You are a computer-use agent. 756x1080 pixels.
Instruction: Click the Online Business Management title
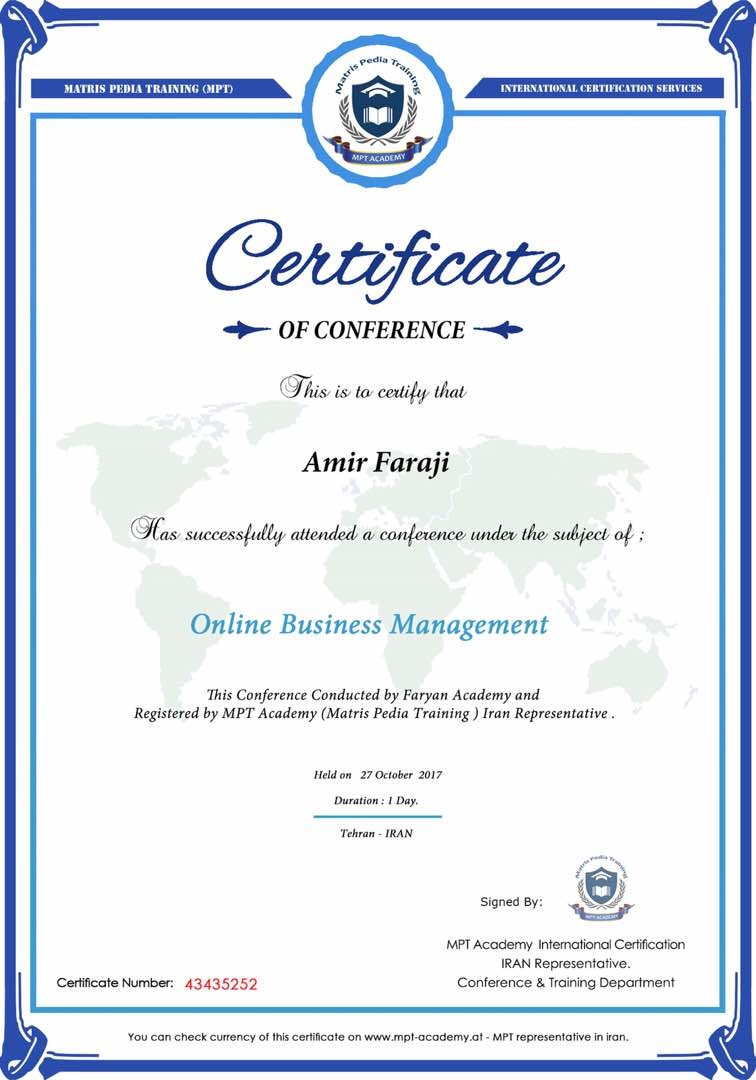point(369,625)
